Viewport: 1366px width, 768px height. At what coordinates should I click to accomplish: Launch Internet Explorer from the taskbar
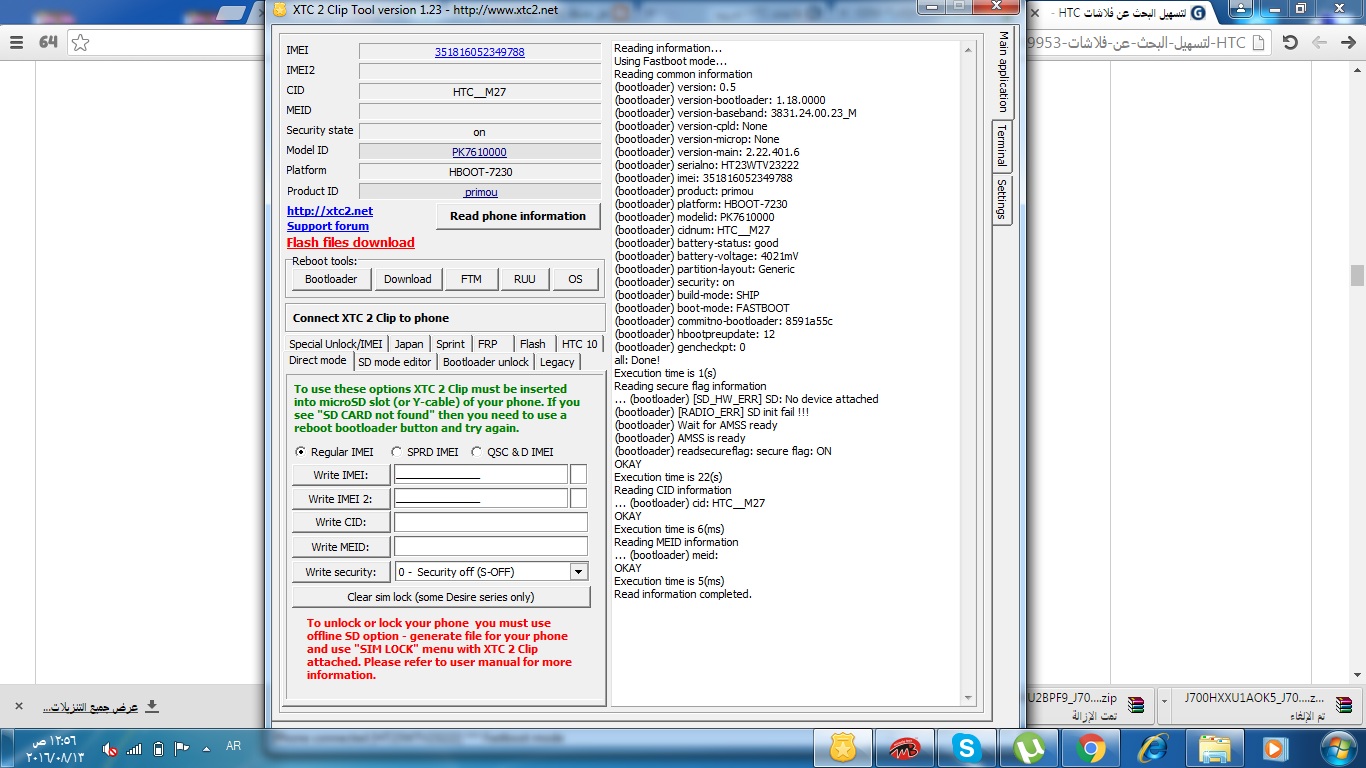click(x=1152, y=748)
